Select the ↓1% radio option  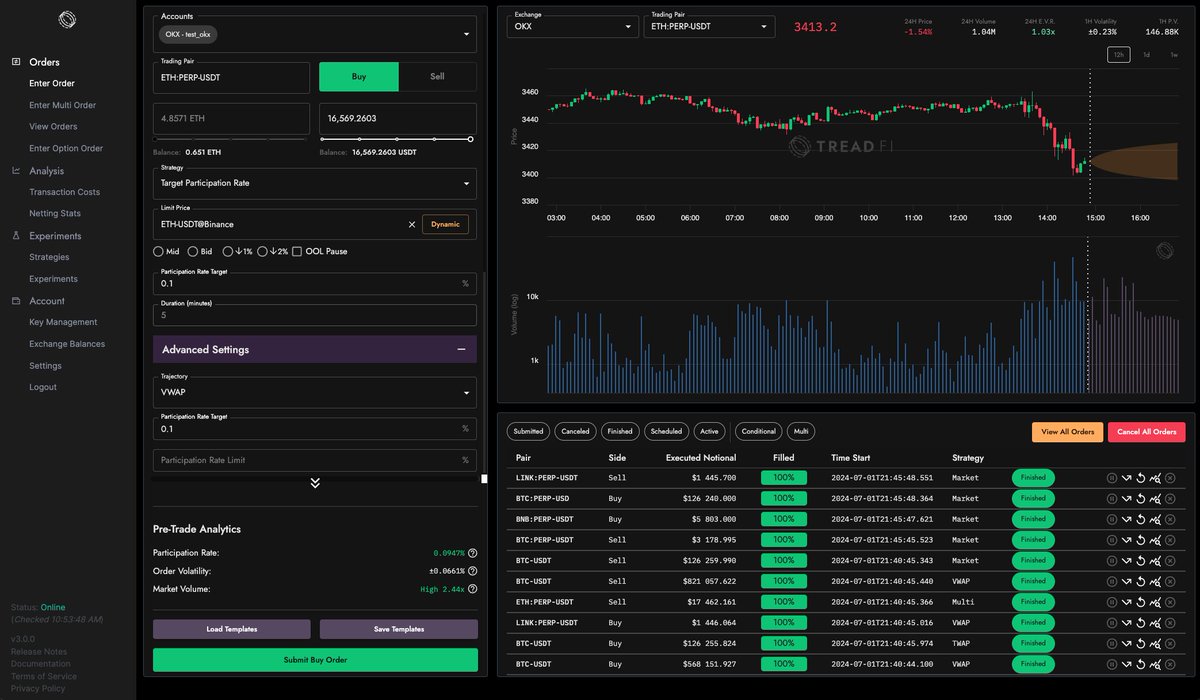coord(228,251)
